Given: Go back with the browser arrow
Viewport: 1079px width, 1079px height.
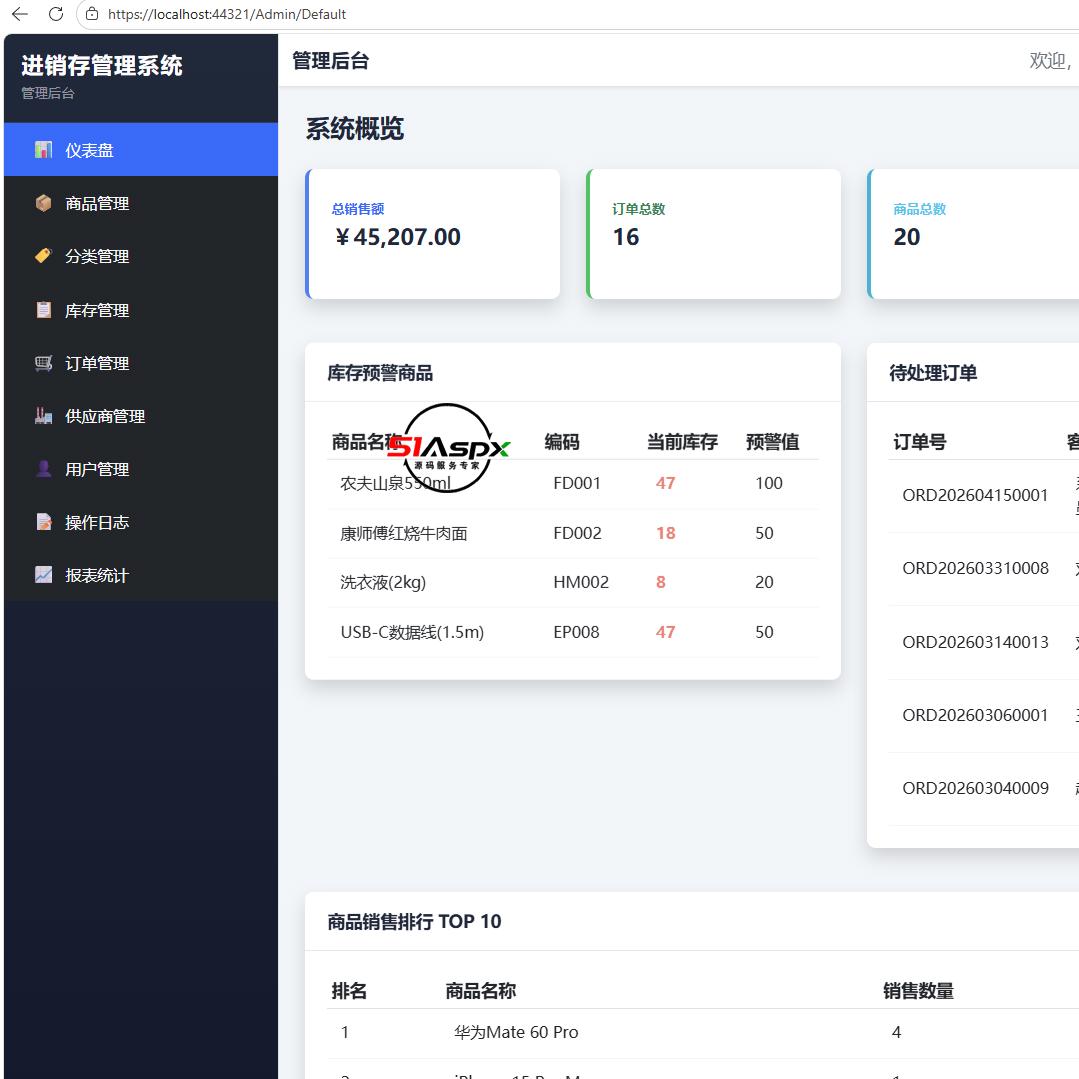Looking at the screenshot, I should pyautogui.click(x=20, y=14).
